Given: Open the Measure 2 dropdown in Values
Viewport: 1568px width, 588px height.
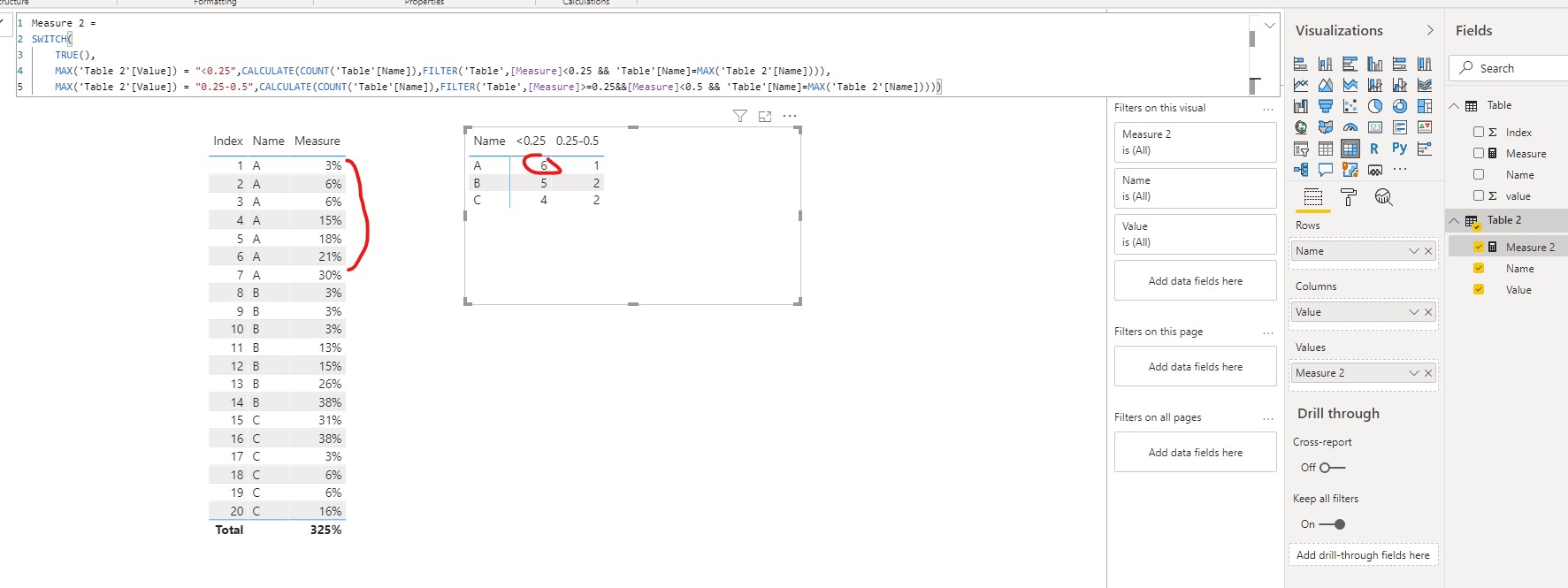Looking at the screenshot, I should (1413, 373).
